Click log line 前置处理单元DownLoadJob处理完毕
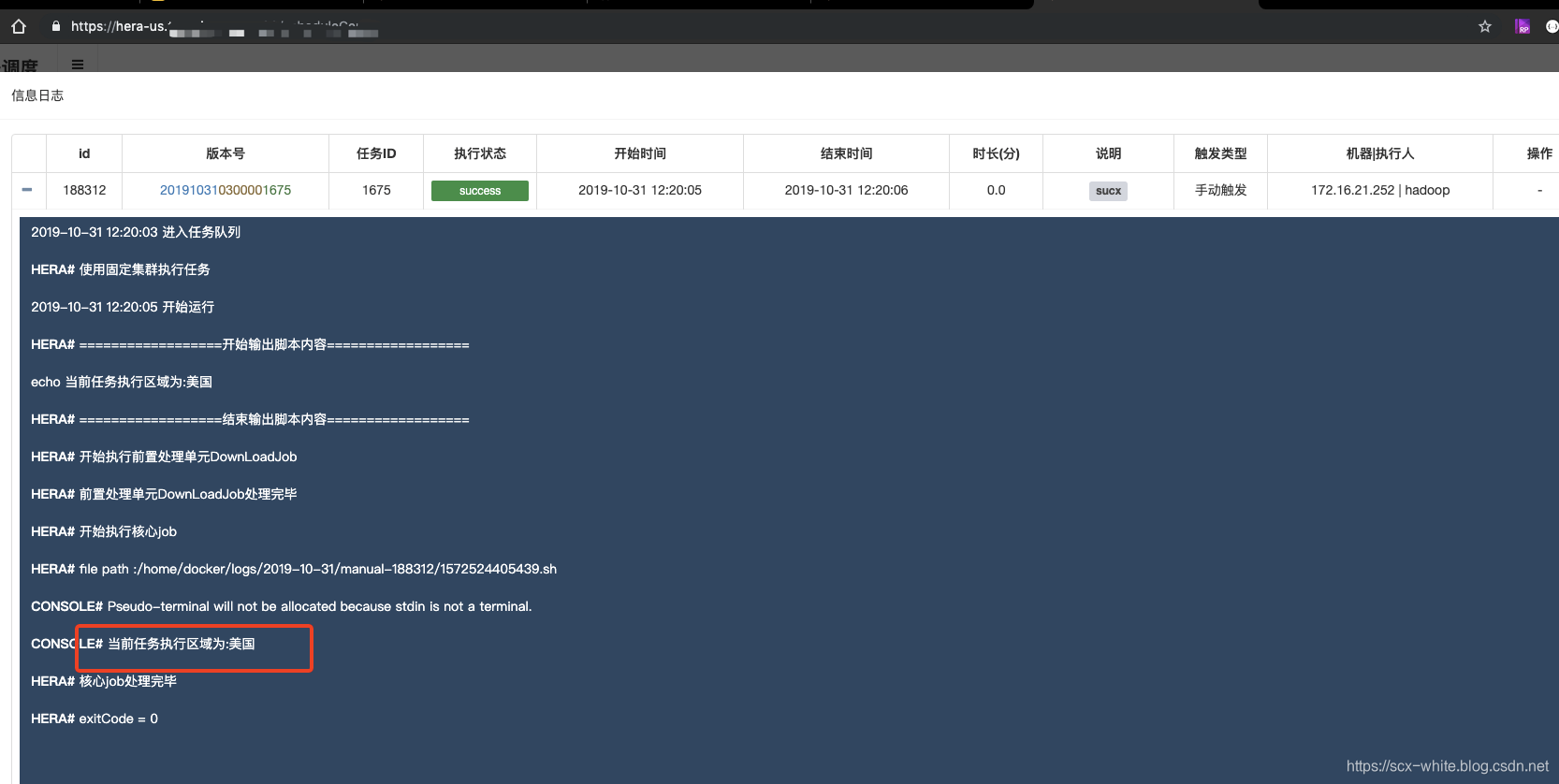Screen dimensions: 1559x784 coord(164,494)
